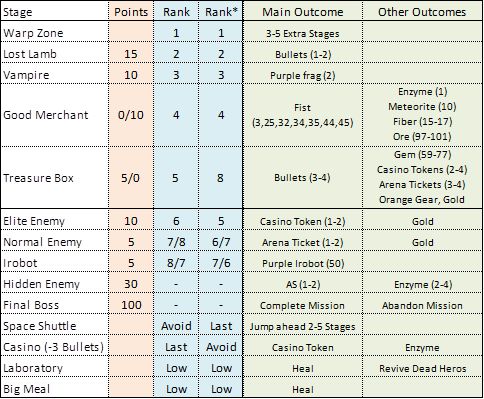Click the Warp Zone stage cell
This screenshot has width=484, height=399.
click(55, 32)
